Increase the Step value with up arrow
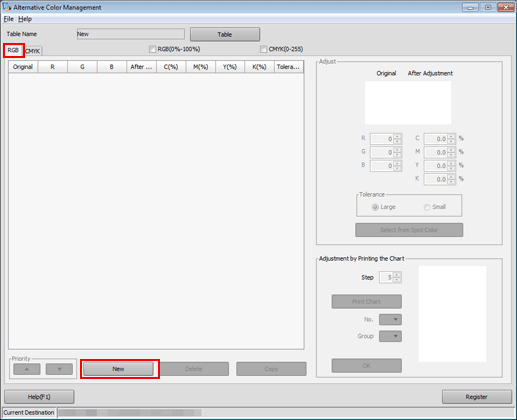Viewport: 517px width, 420px height. click(x=397, y=275)
